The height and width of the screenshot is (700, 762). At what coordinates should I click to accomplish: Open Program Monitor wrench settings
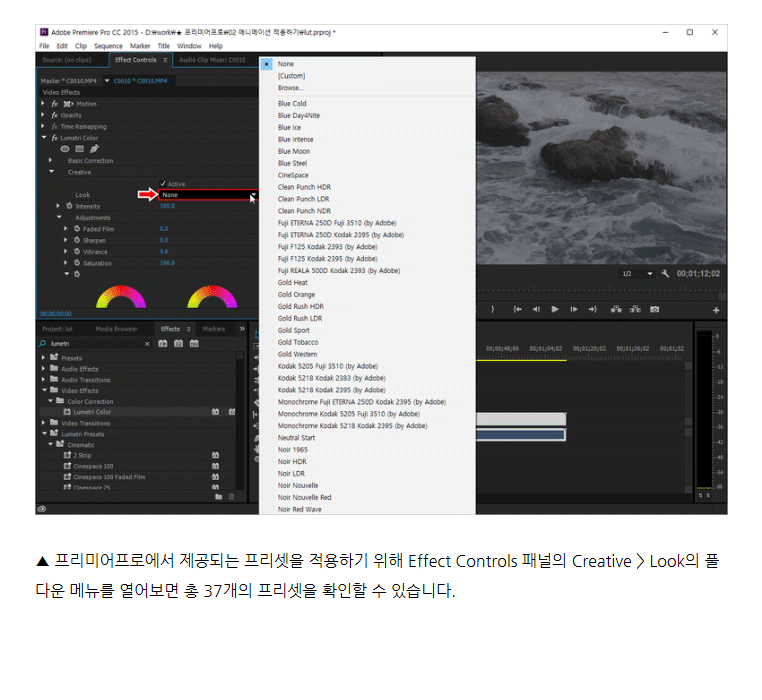(665, 274)
